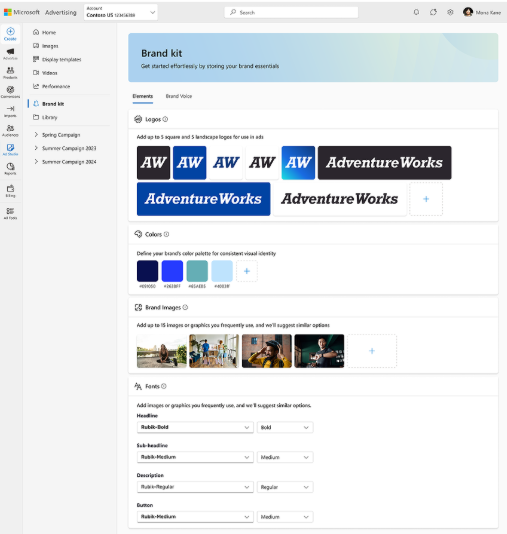Show All Tools in the rail
507x534 pixels.
[x=10, y=213]
